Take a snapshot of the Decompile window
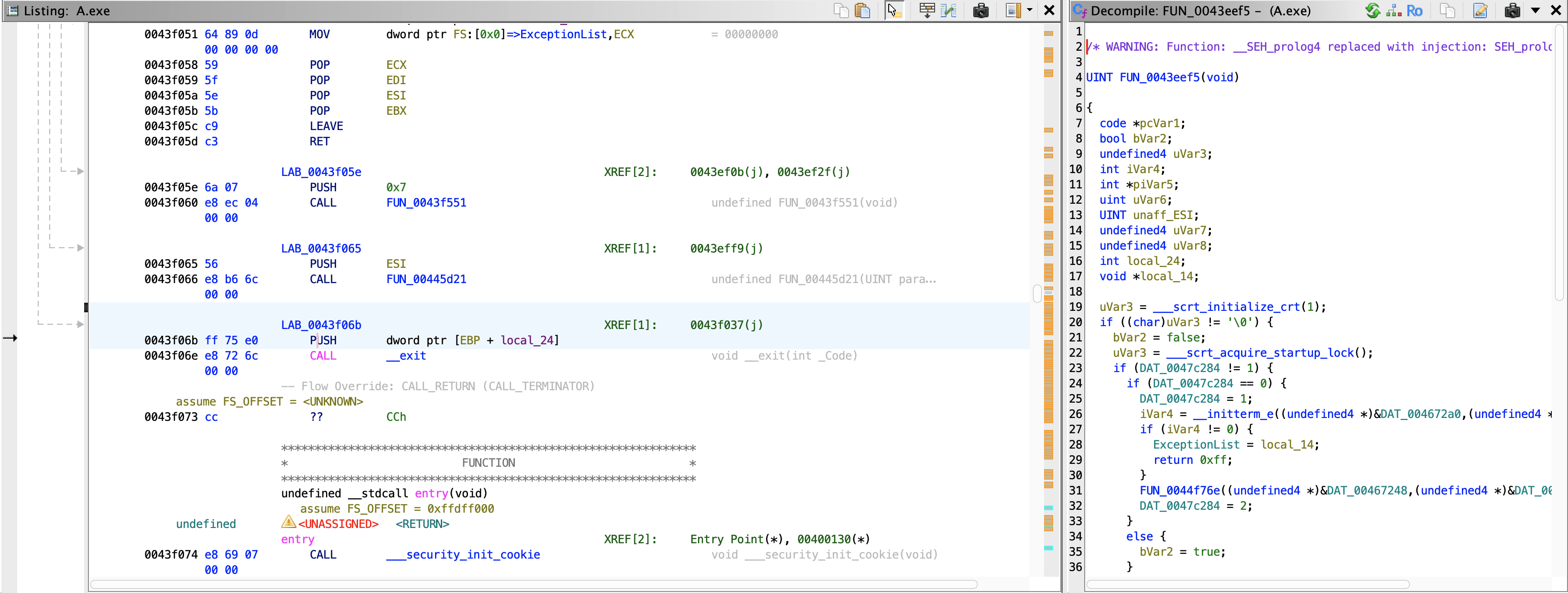Viewport: 1568px width, 593px height. click(x=1512, y=11)
